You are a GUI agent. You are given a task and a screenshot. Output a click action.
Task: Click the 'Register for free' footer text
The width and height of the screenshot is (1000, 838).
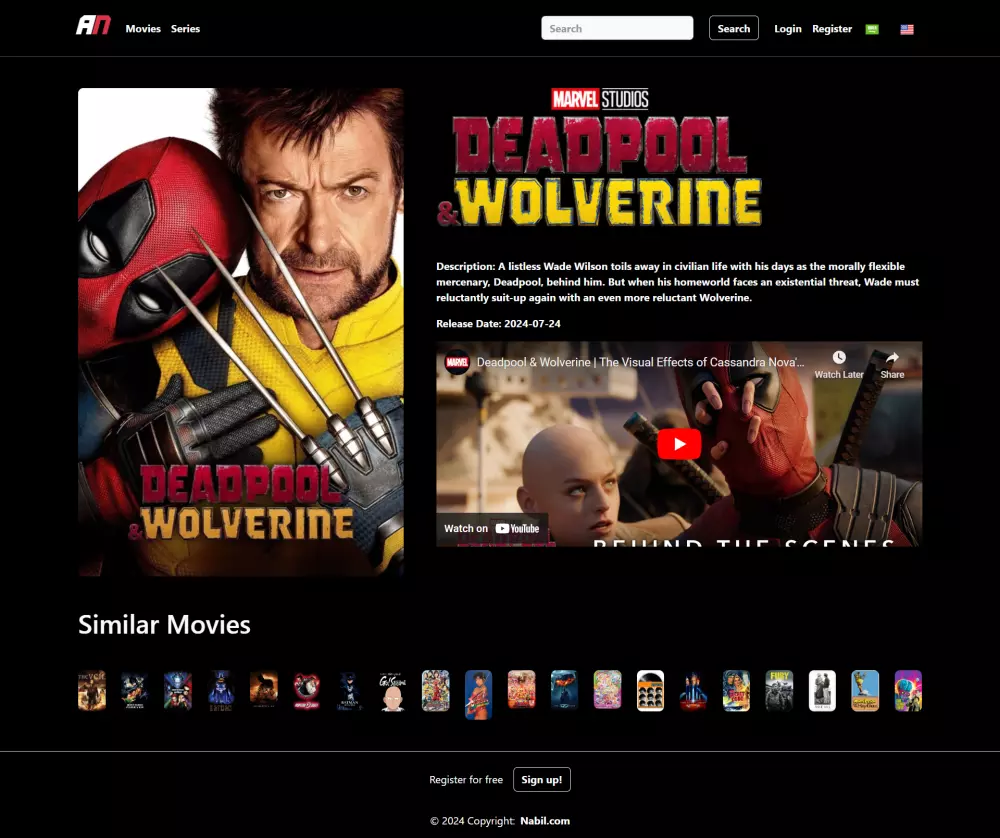tap(466, 779)
